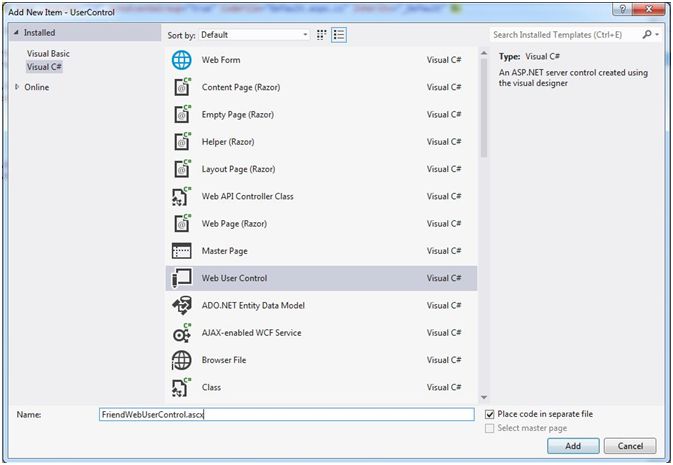Screen dimensions: 673x465
Task: Collapse the Installed templates node
Action: 16,33
